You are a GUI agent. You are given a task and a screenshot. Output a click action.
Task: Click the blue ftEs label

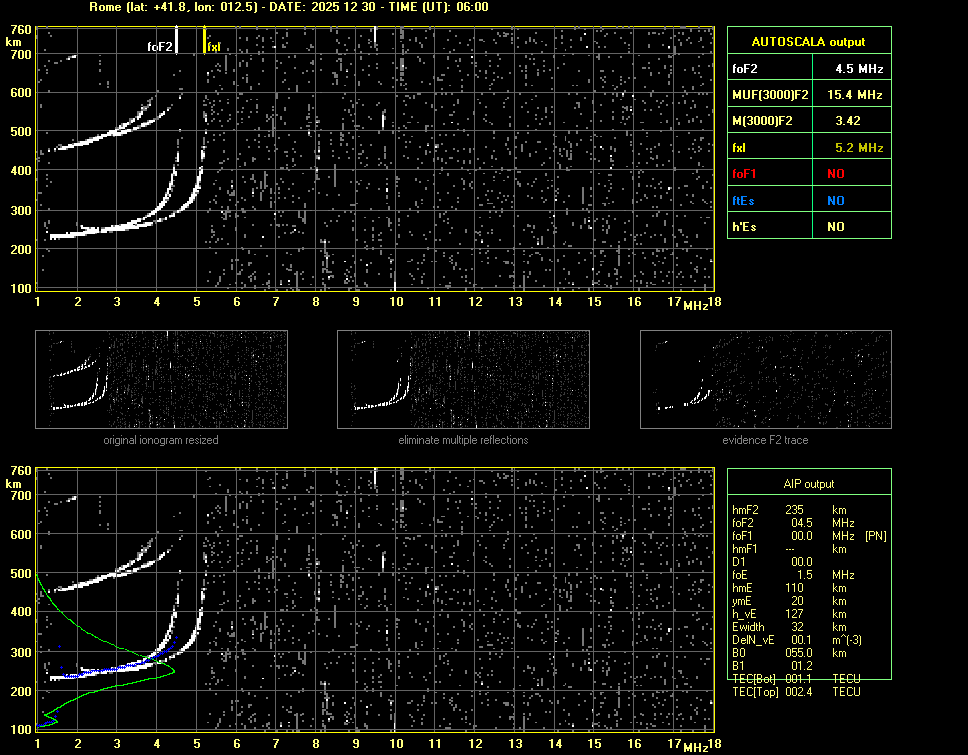click(745, 200)
